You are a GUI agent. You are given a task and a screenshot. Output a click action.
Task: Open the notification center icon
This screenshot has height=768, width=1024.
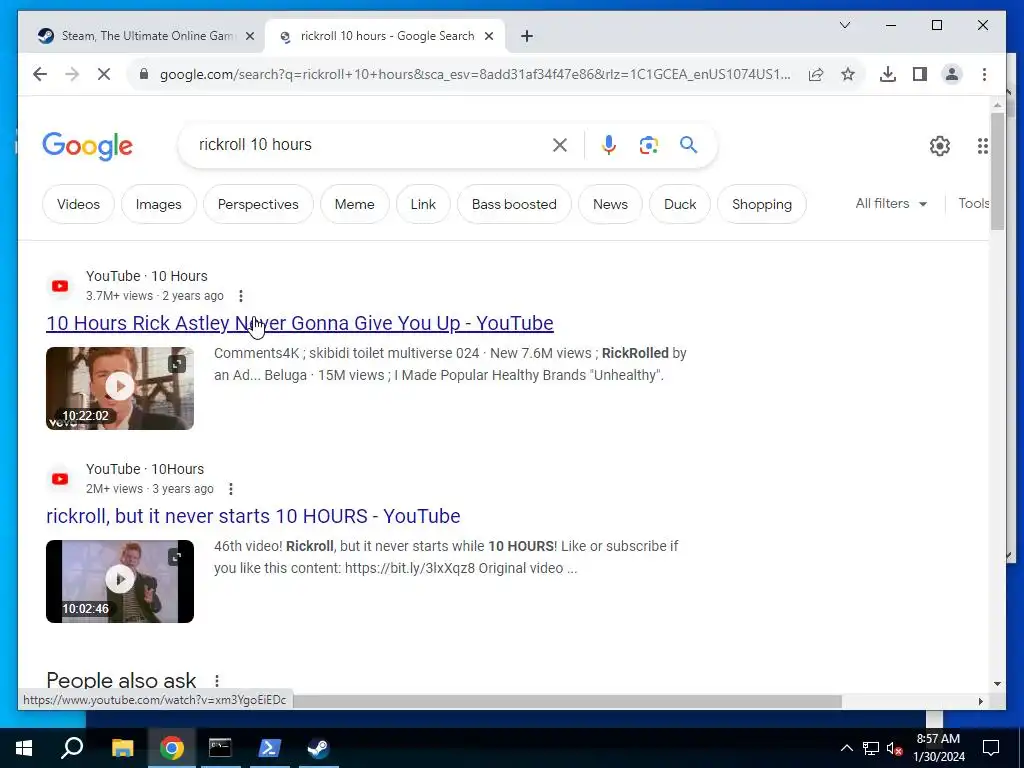point(991,748)
